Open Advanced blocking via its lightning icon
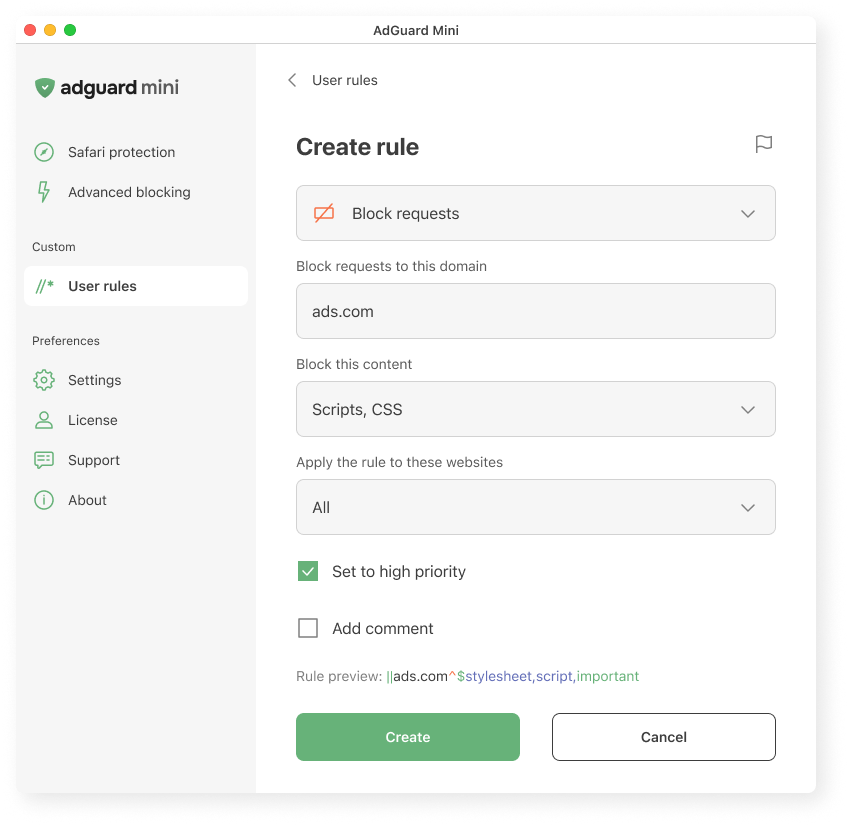Screen dimensions: 848x825 point(44,192)
